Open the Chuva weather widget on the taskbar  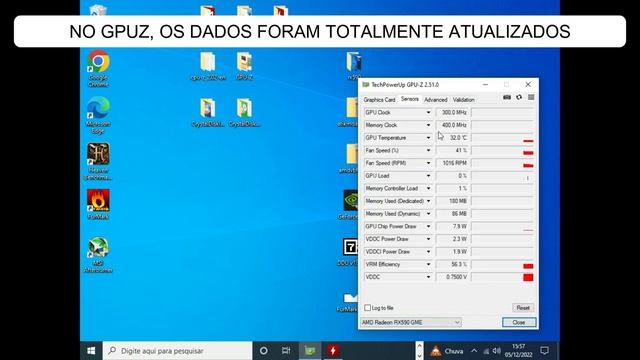pyautogui.click(x=447, y=351)
